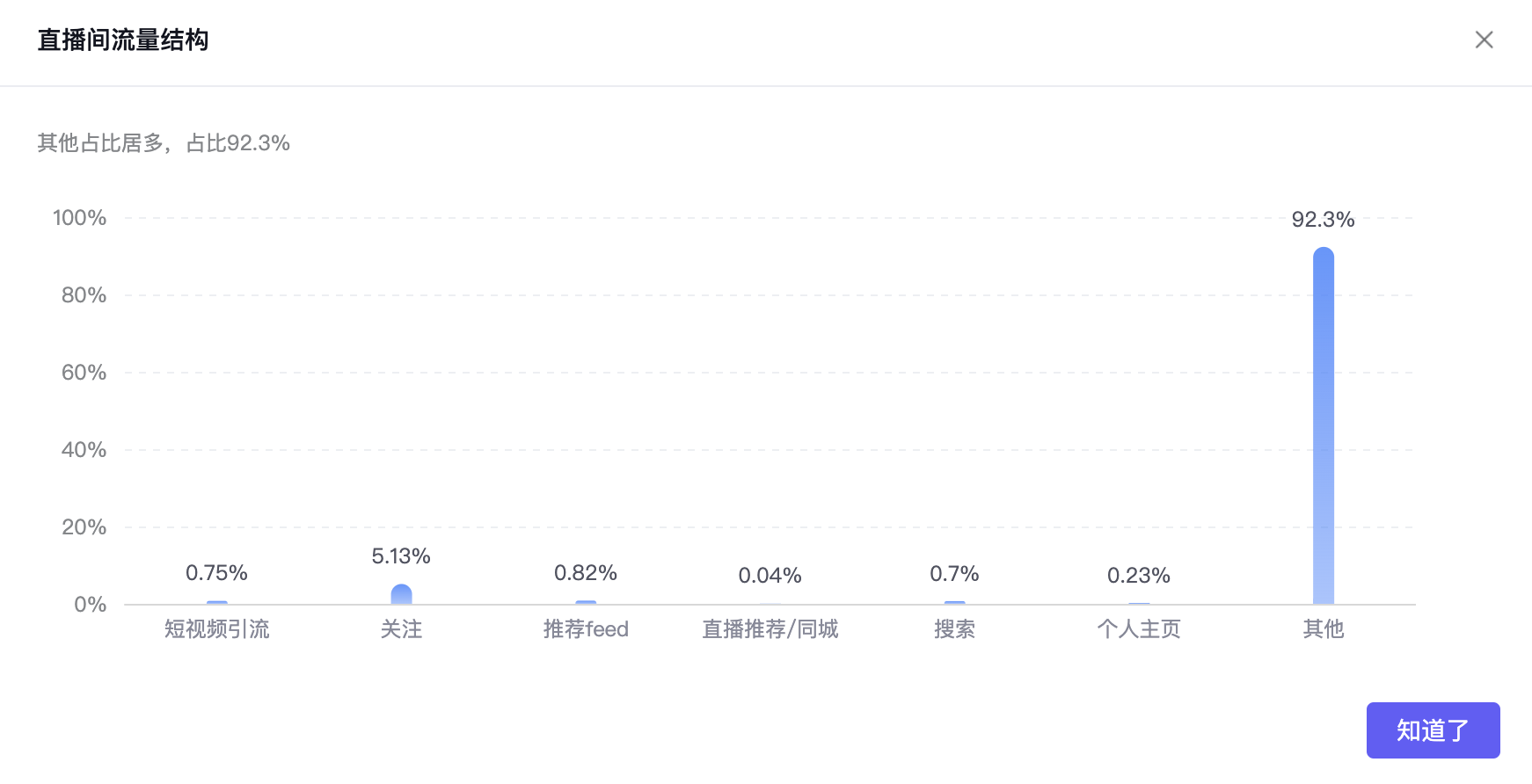This screenshot has height=784, width=1532.
Task: Click the 个人主页 axis label
Action: point(1139,629)
